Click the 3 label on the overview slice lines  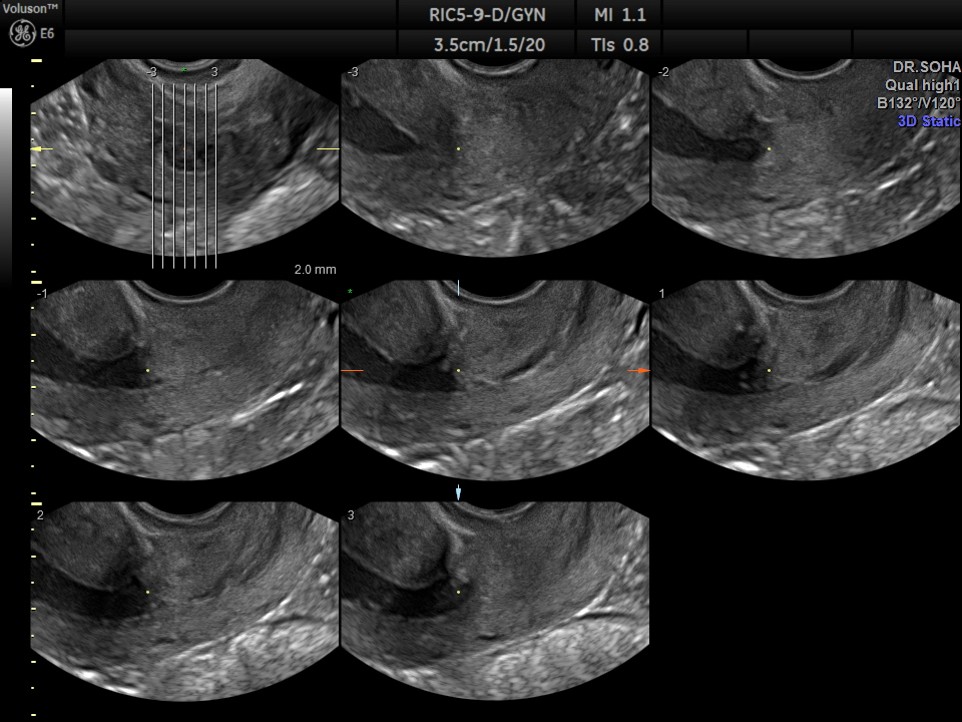pos(214,72)
